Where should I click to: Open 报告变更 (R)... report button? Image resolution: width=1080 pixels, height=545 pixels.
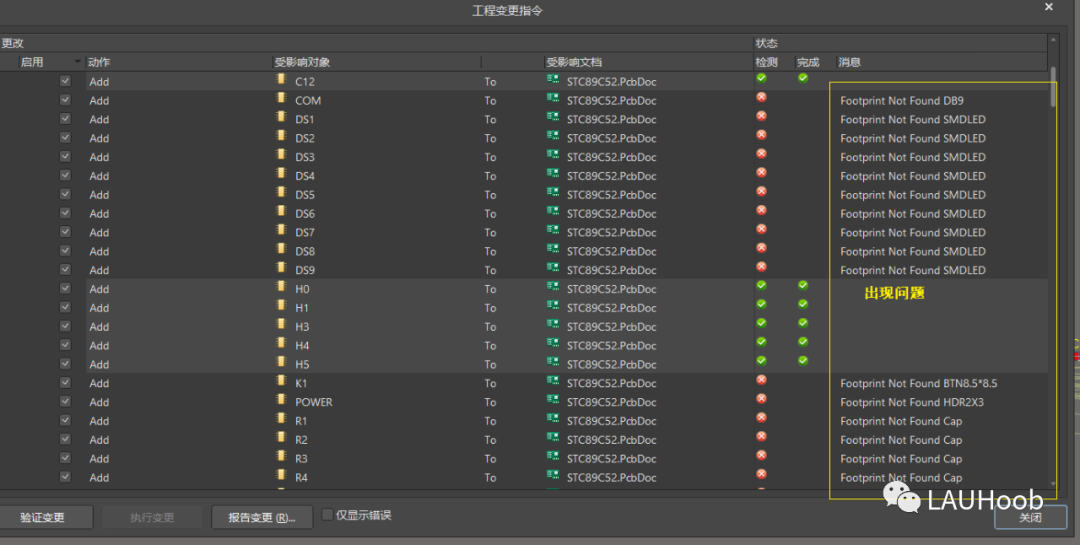click(262, 517)
